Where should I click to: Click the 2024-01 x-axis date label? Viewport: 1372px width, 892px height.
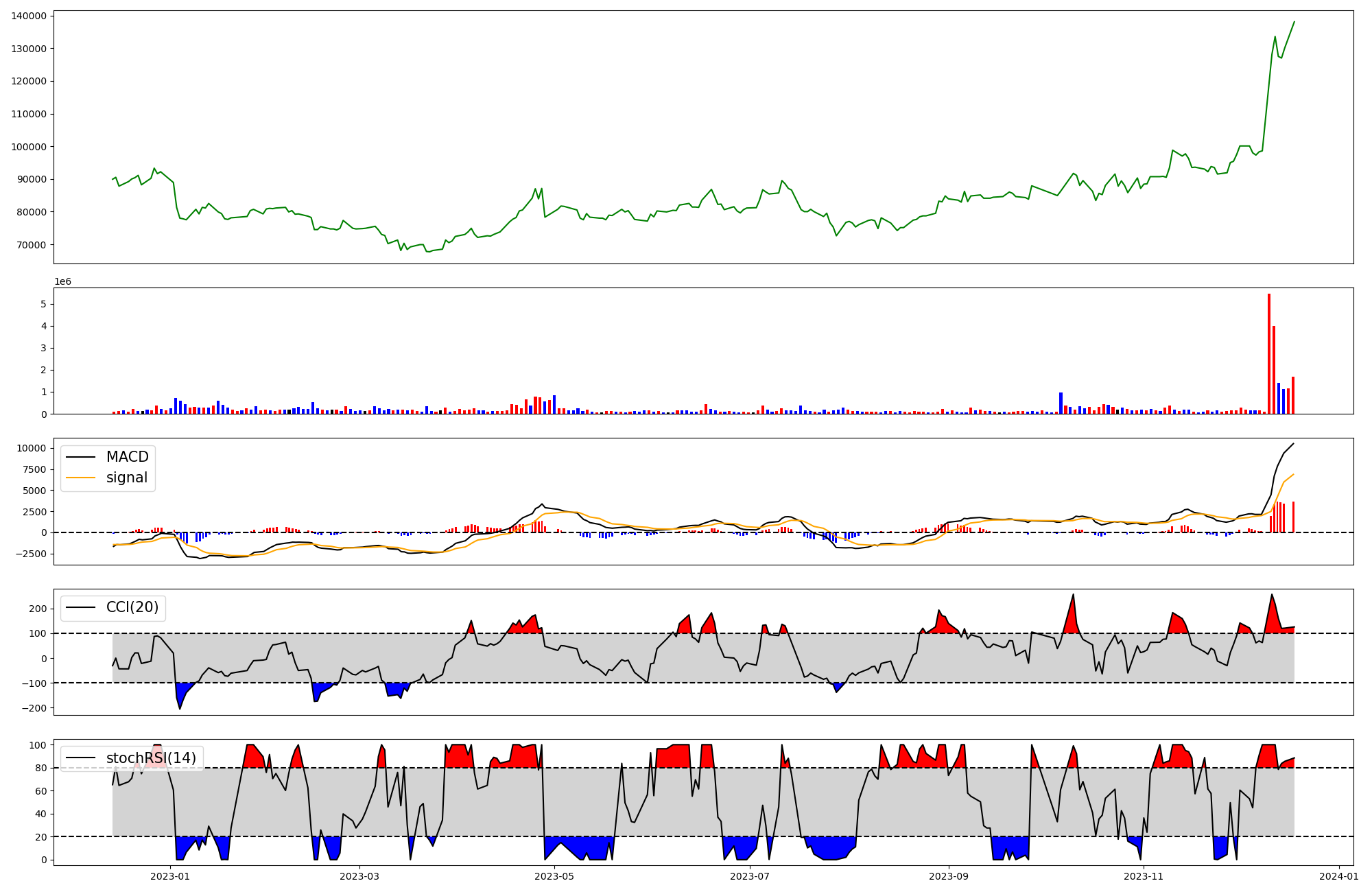(x=1339, y=876)
